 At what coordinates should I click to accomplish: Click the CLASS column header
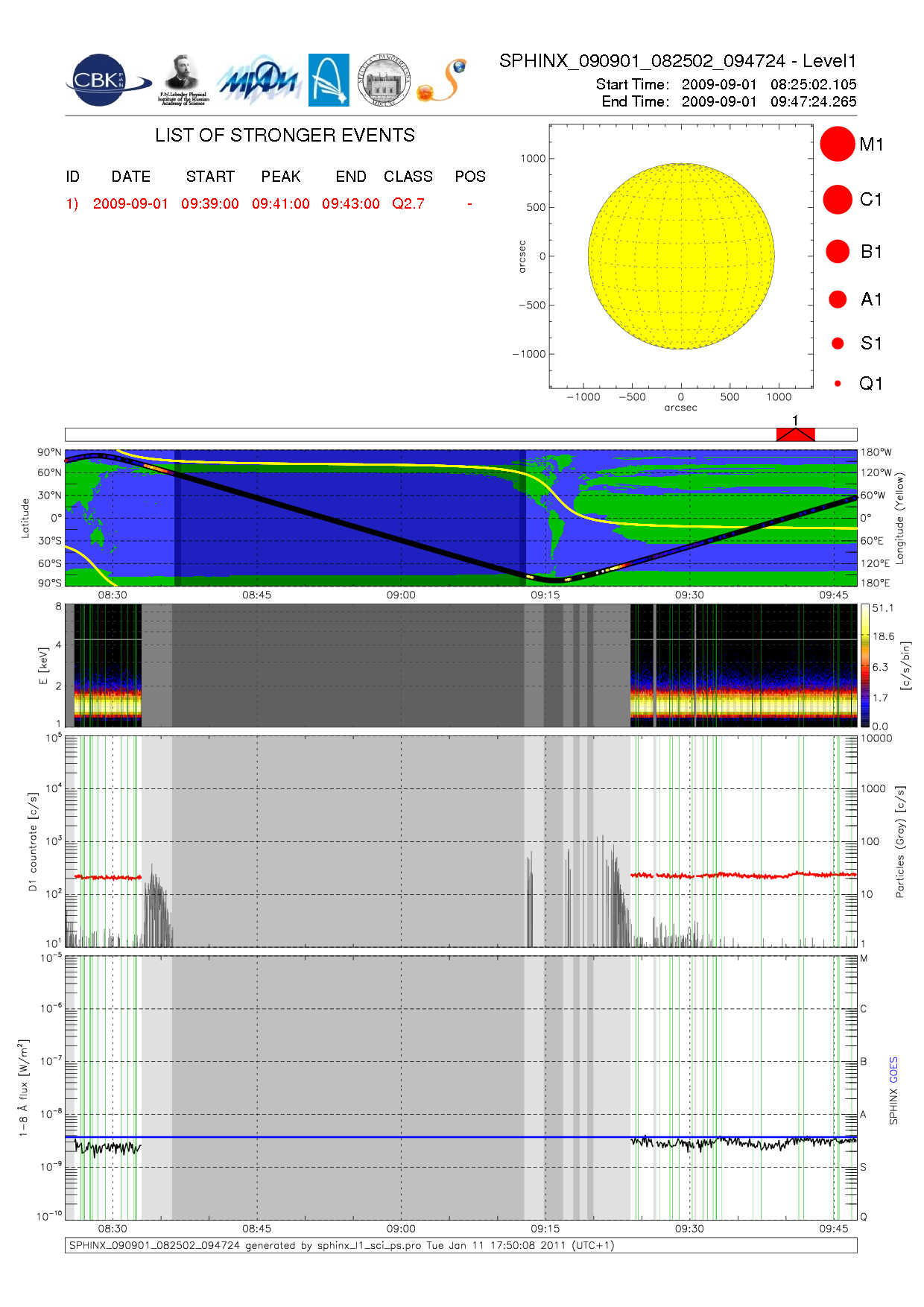tap(408, 177)
